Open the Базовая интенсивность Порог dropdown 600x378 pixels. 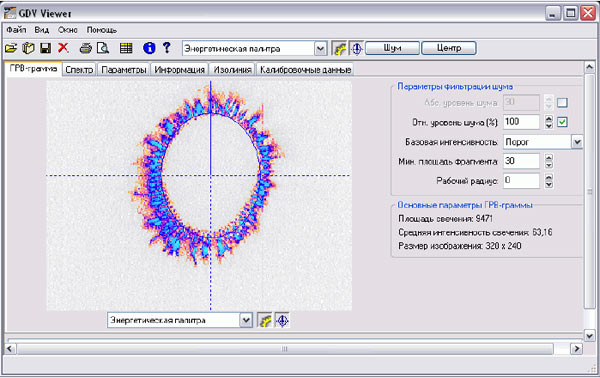point(577,142)
